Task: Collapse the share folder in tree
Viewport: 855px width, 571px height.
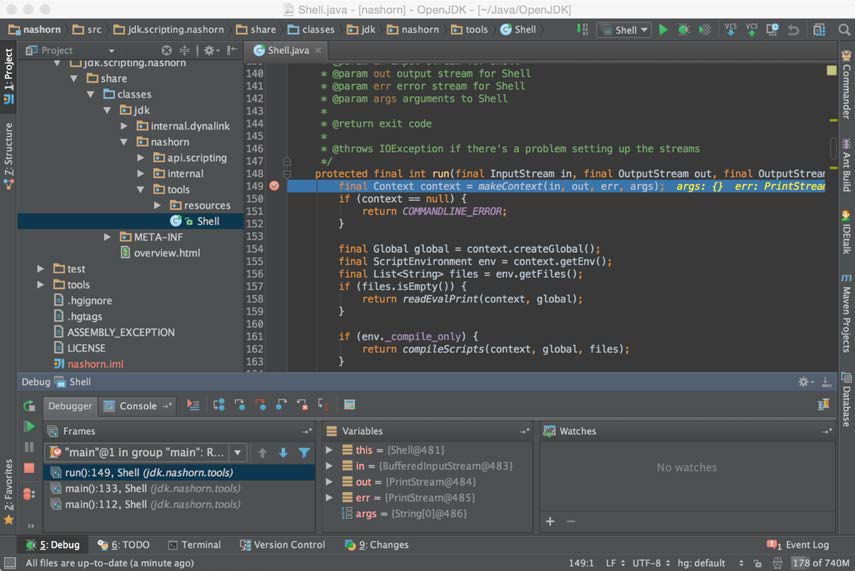Action: point(74,79)
